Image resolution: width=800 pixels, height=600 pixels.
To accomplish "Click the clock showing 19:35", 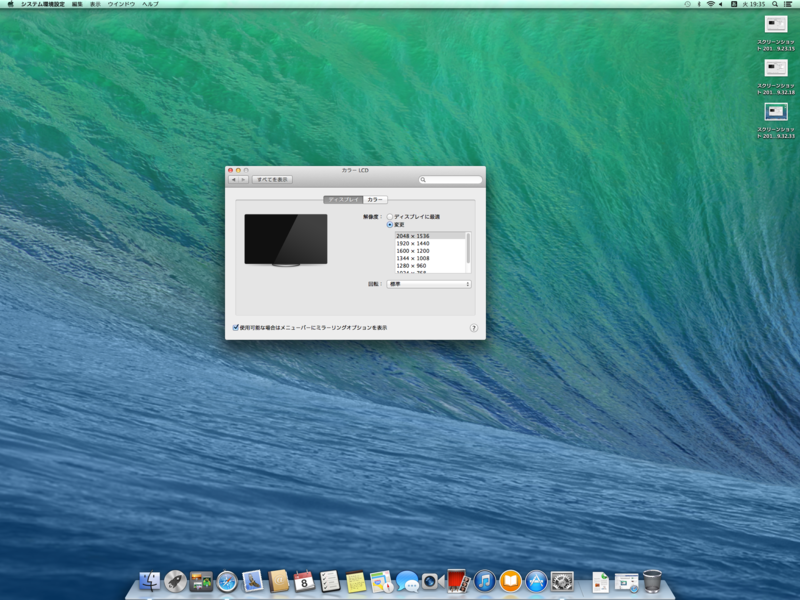I will click(x=753, y=4).
